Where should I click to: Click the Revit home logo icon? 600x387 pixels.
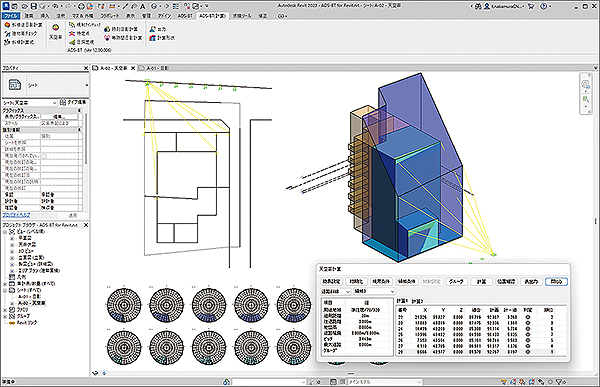(5, 6)
